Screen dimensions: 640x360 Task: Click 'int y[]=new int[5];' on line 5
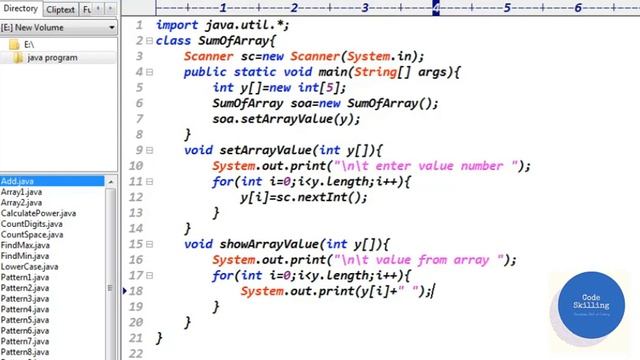tap(279, 88)
